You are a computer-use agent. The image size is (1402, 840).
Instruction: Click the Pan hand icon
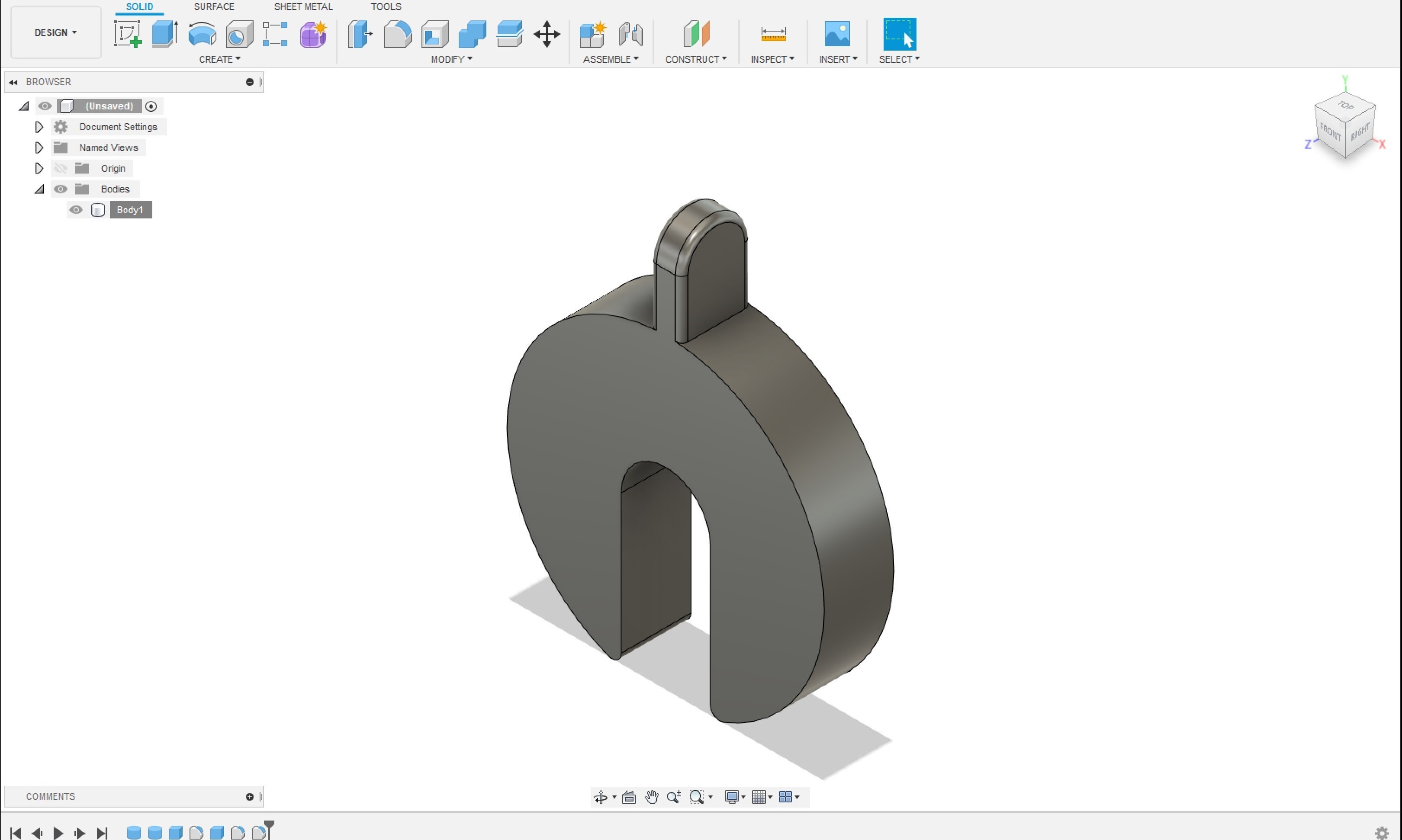tap(651, 797)
